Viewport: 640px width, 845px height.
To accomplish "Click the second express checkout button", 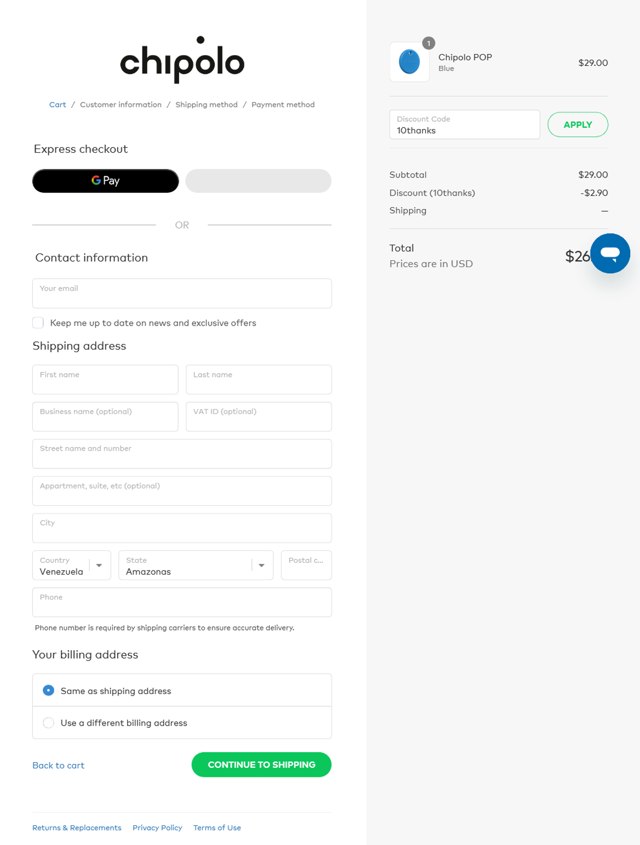I will (258, 181).
